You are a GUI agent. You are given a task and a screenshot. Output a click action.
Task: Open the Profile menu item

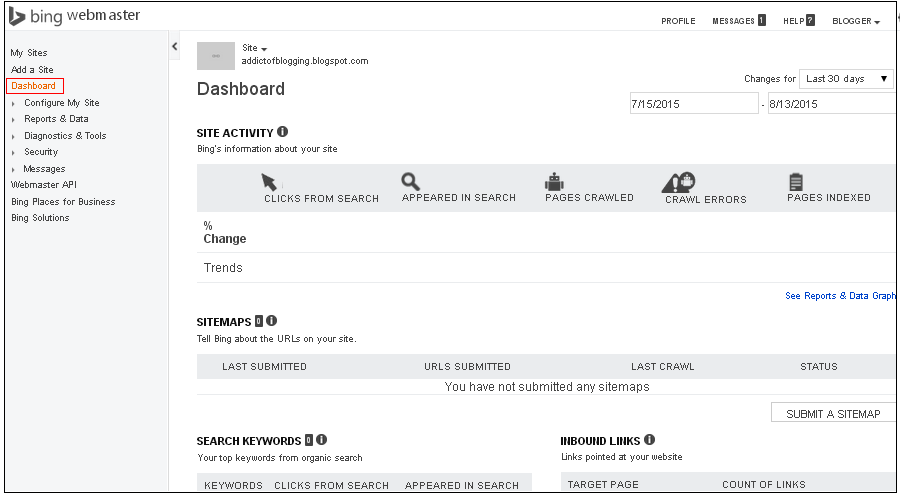pyautogui.click(x=678, y=21)
